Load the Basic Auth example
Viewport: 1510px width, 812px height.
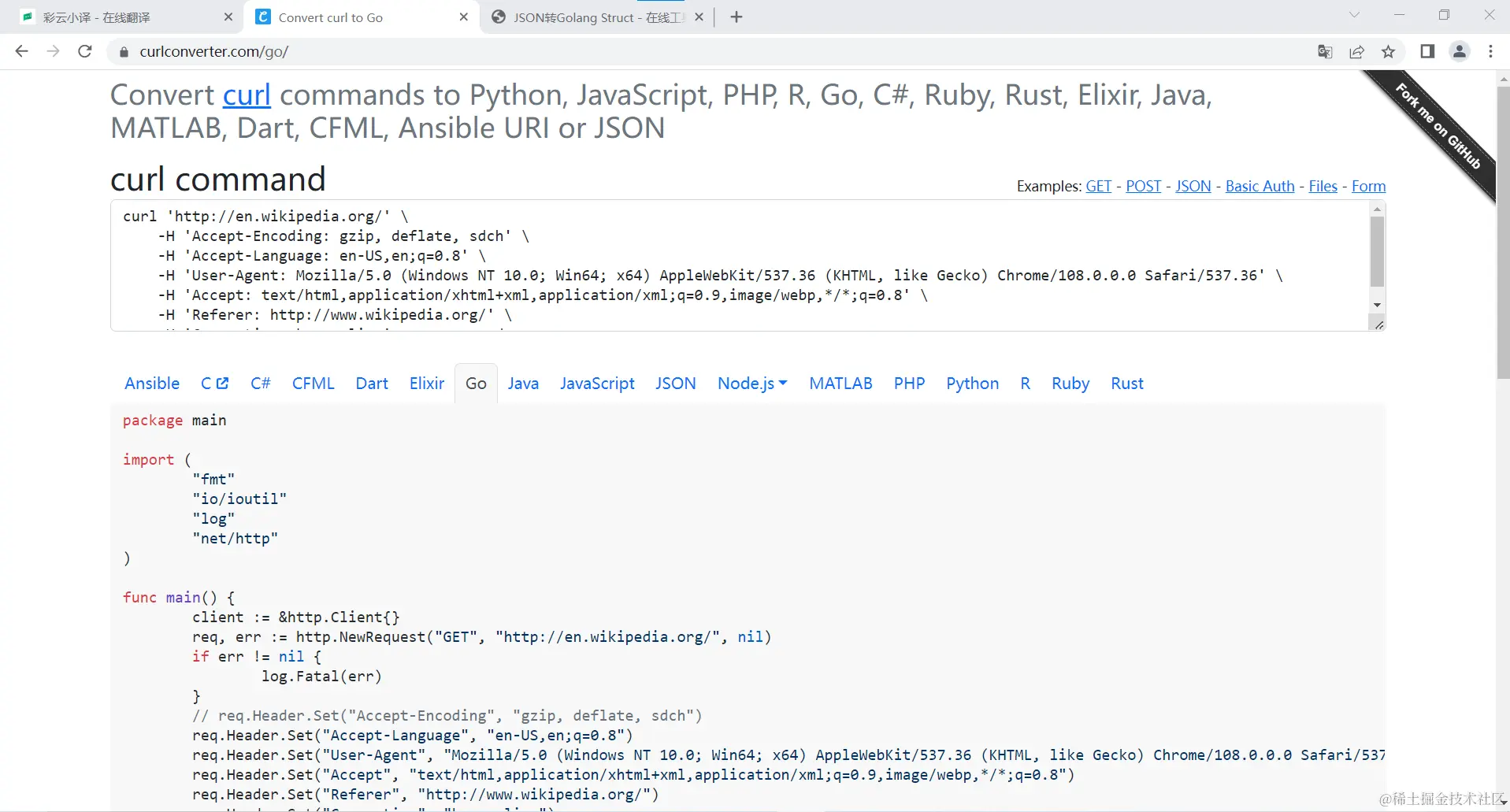click(x=1260, y=187)
